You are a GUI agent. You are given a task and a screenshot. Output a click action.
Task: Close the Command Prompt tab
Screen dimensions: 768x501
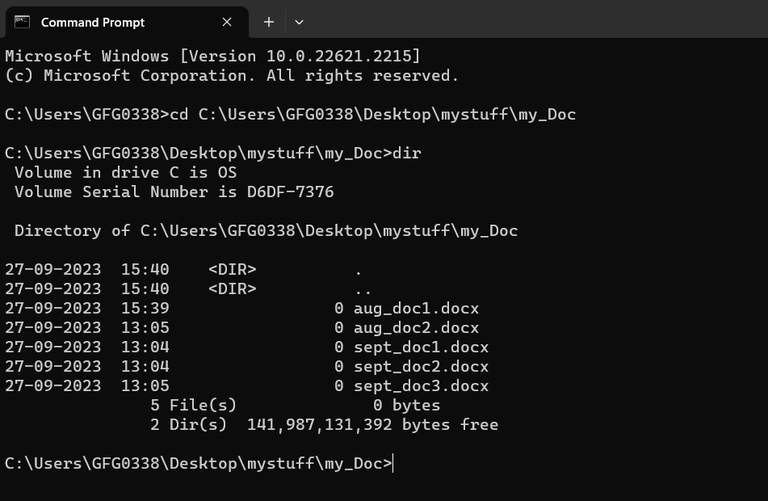[x=227, y=21]
